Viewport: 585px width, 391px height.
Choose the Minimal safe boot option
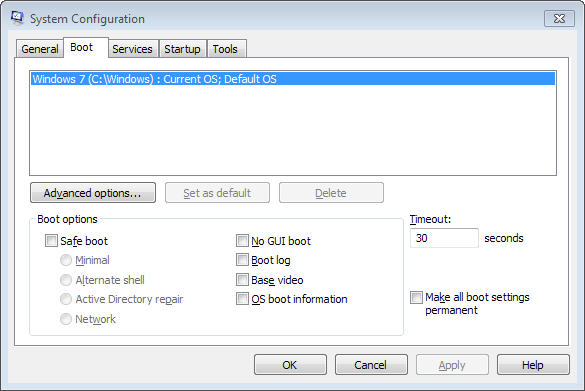coord(66,260)
